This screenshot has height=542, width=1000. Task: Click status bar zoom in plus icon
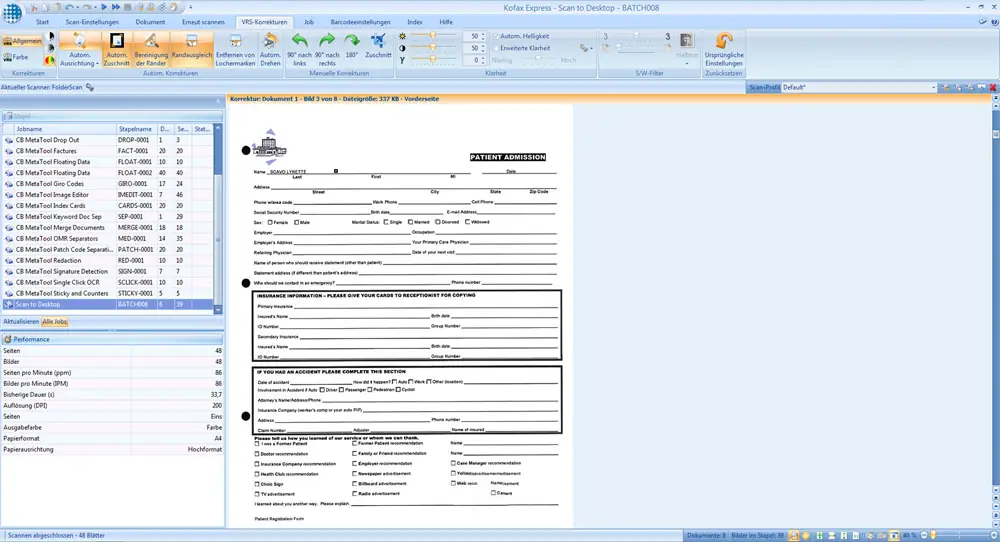pos(994,536)
